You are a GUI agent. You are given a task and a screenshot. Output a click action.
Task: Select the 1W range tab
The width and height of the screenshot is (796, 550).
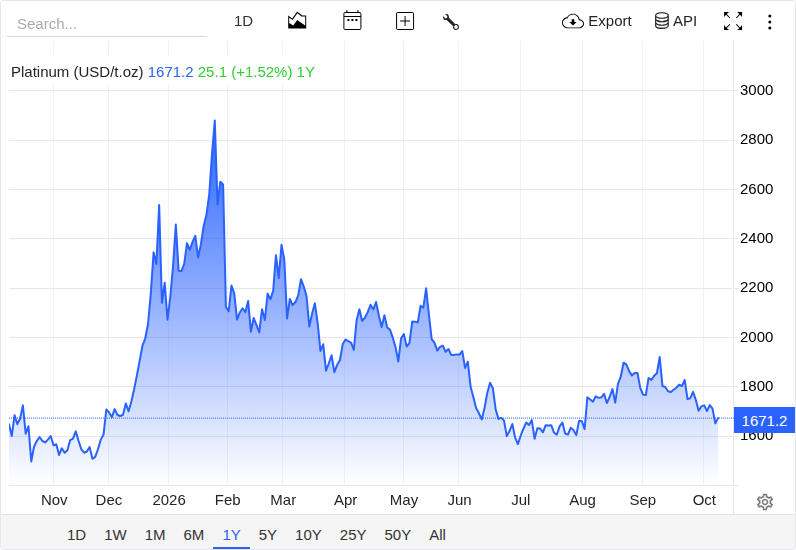(x=115, y=535)
